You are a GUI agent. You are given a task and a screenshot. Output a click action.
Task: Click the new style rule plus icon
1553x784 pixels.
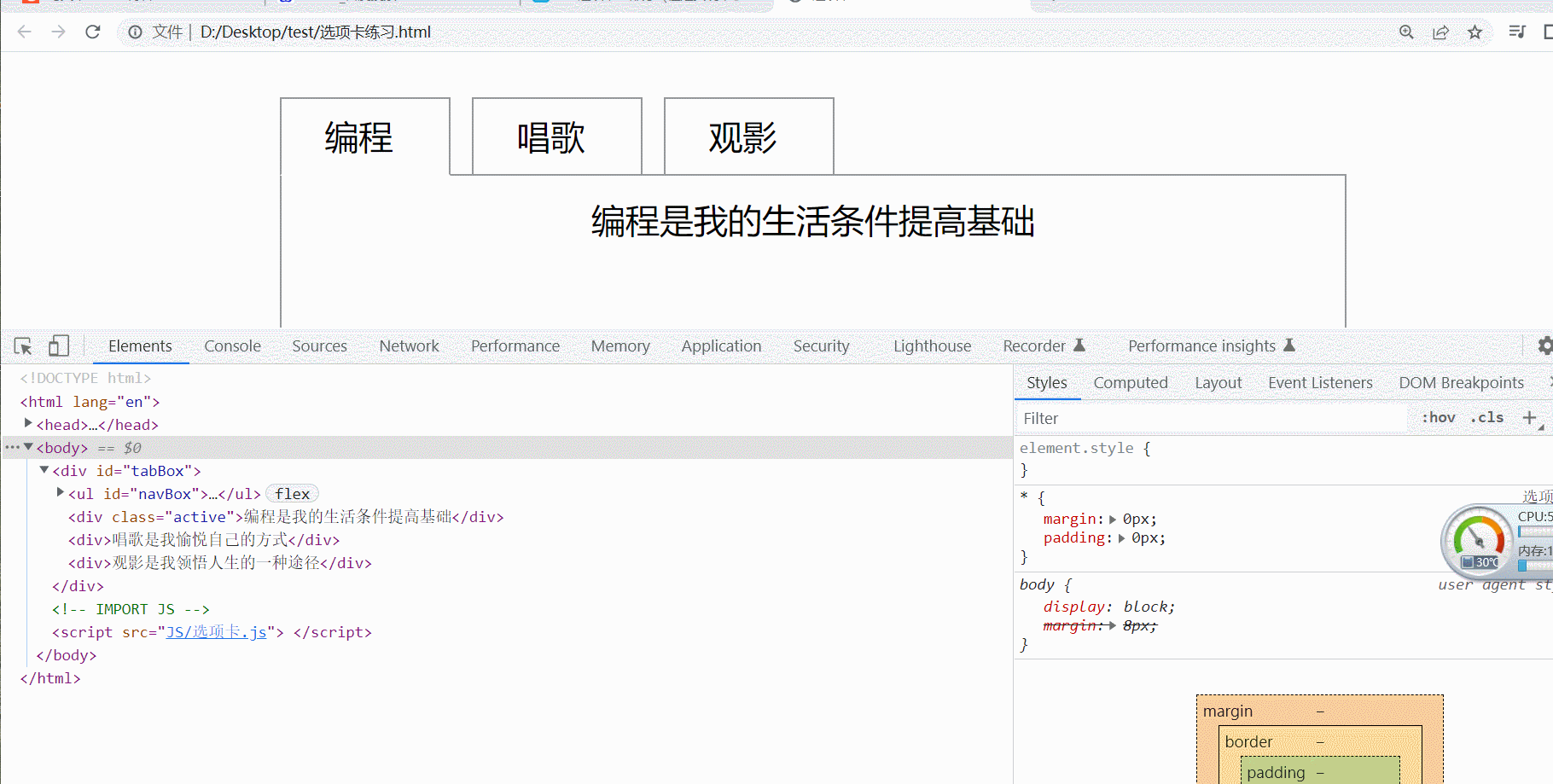1530,418
